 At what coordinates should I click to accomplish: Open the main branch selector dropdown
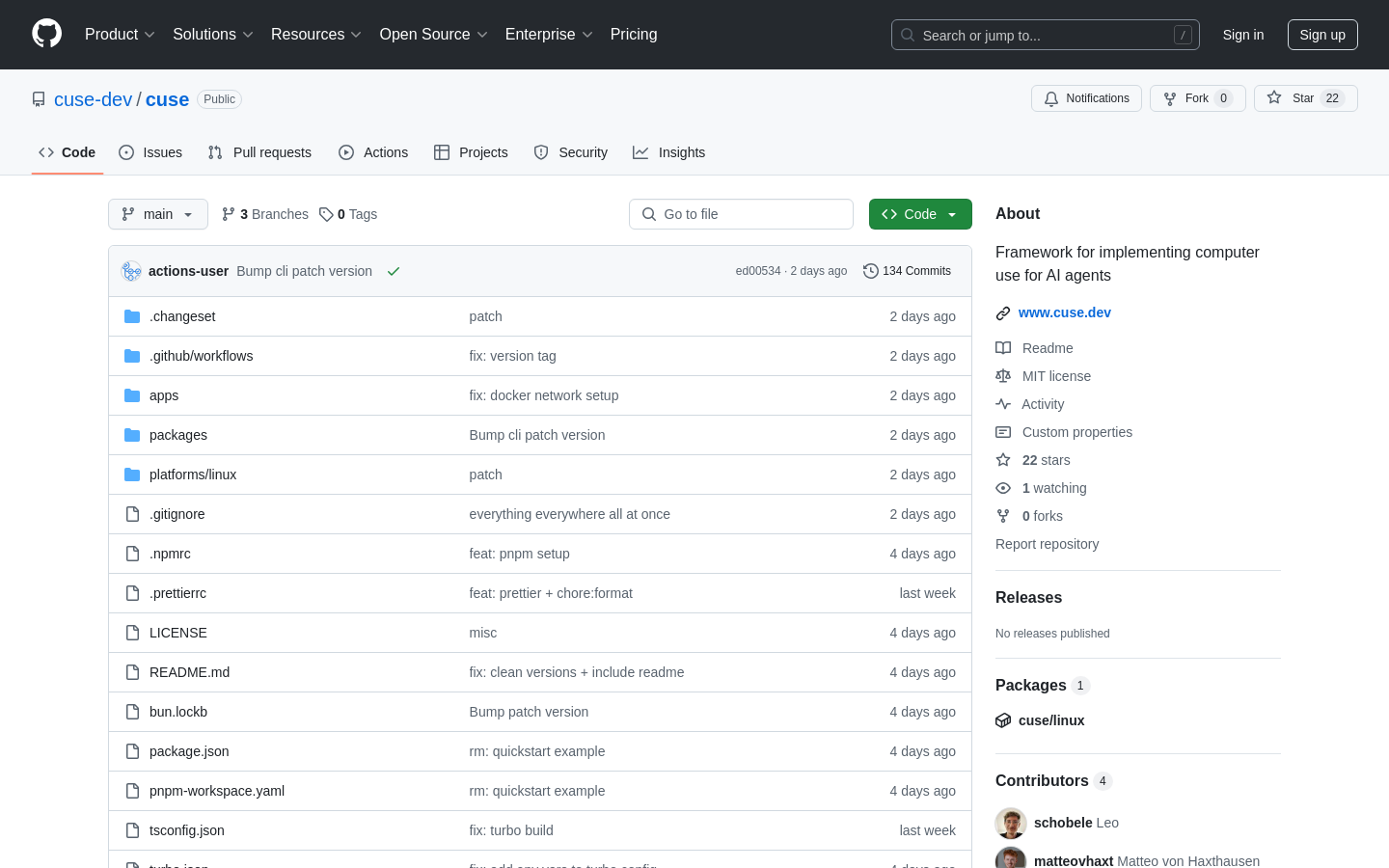[x=158, y=214]
